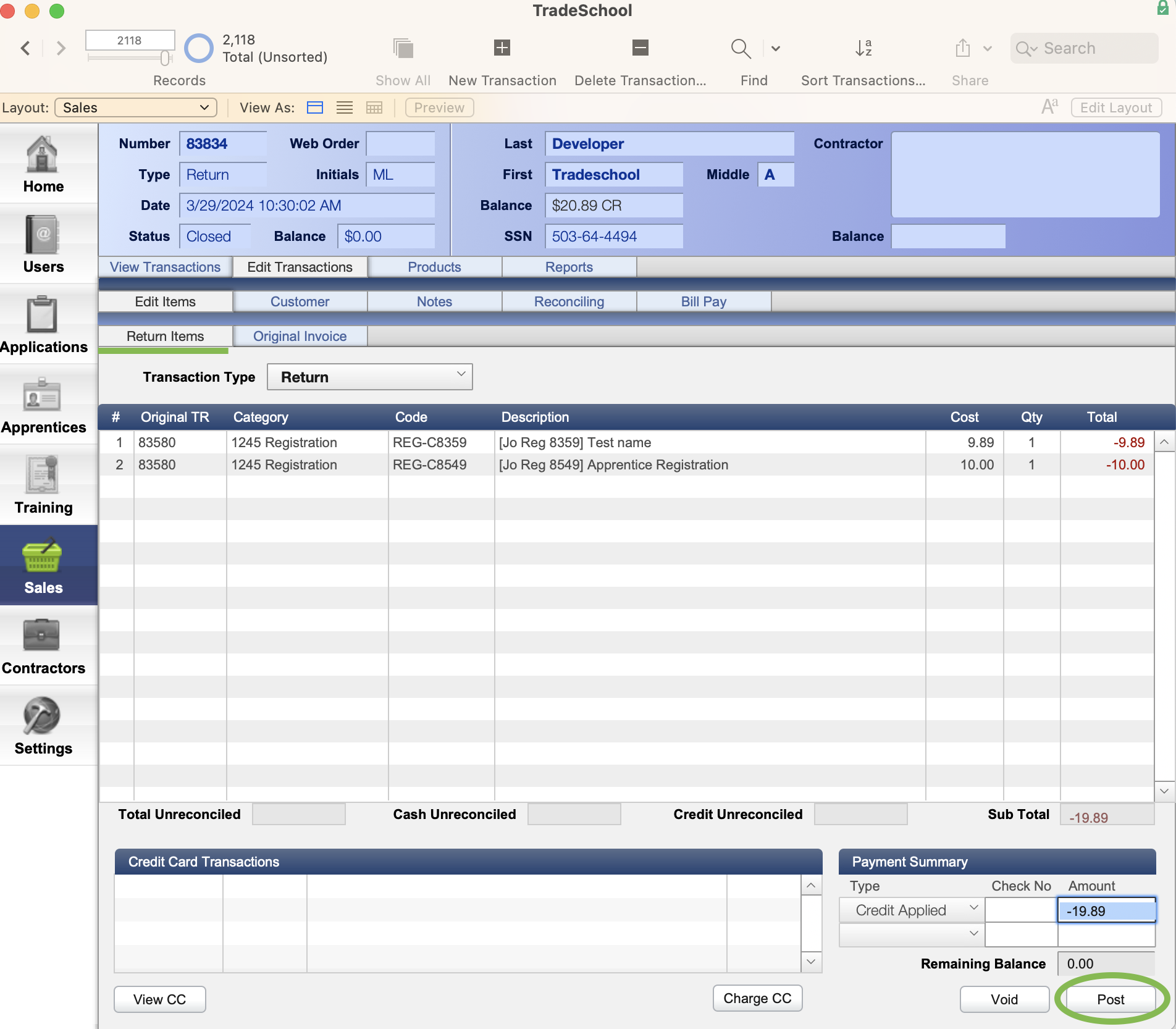1176x1029 pixels.
Task: Click the Show All records icon
Action: pyautogui.click(x=403, y=48)
